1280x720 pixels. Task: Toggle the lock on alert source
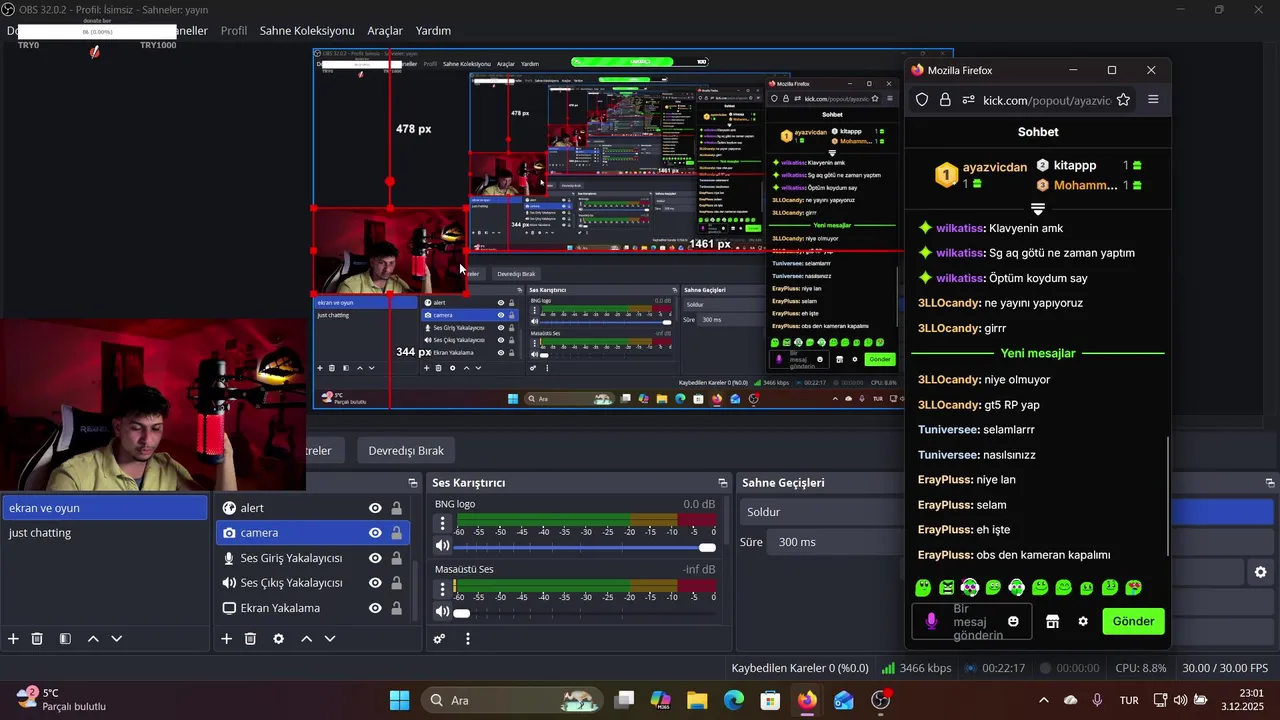coord(397,508)
